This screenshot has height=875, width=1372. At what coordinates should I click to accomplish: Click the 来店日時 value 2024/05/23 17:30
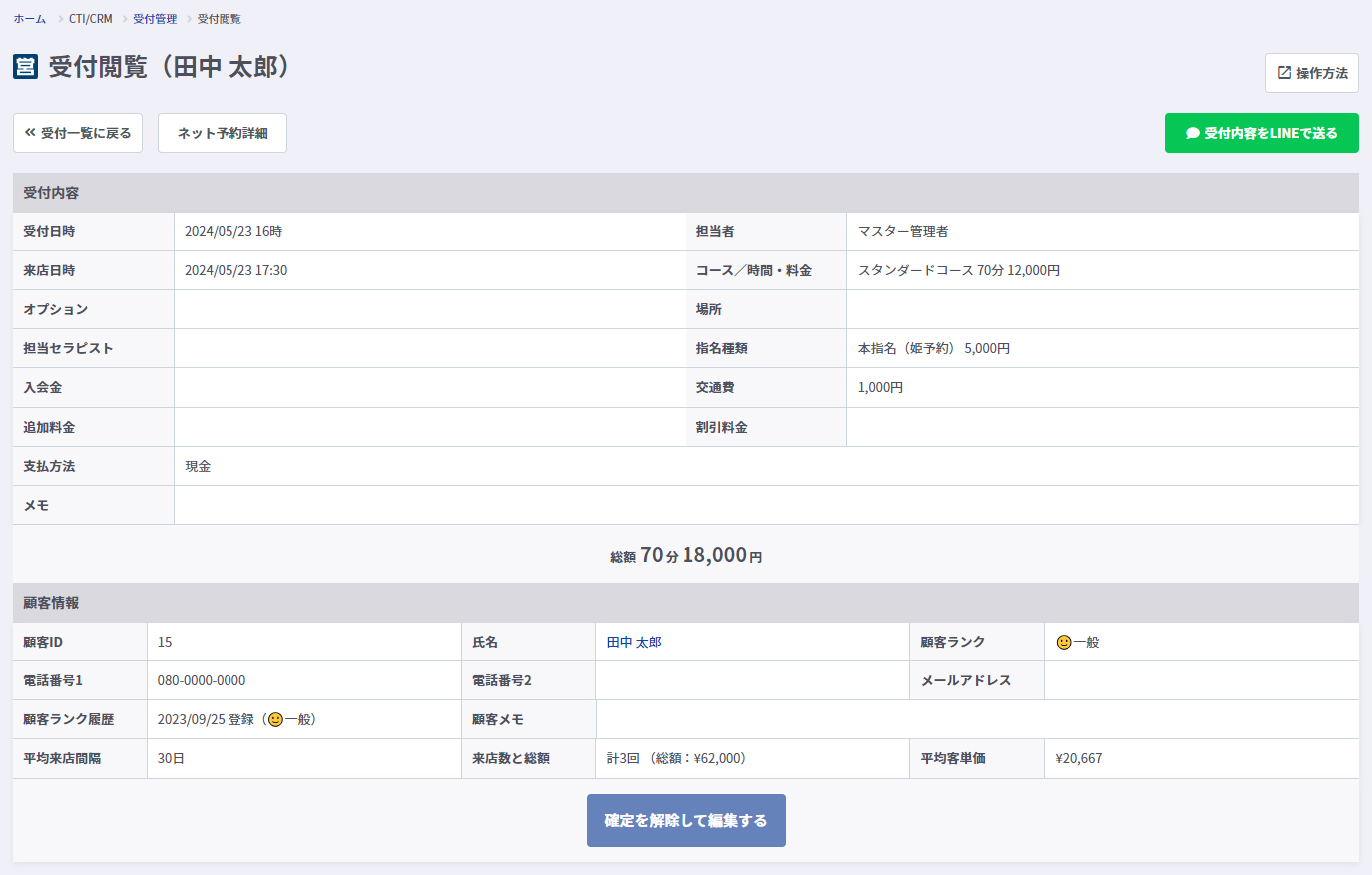[x=235, y=271]
